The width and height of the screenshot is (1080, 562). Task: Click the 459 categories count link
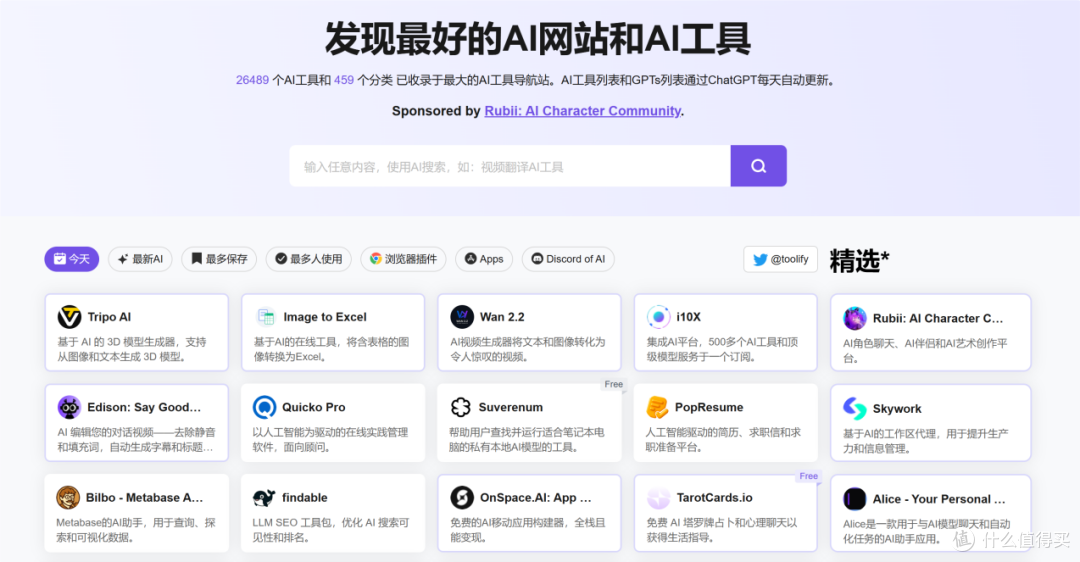344,80
